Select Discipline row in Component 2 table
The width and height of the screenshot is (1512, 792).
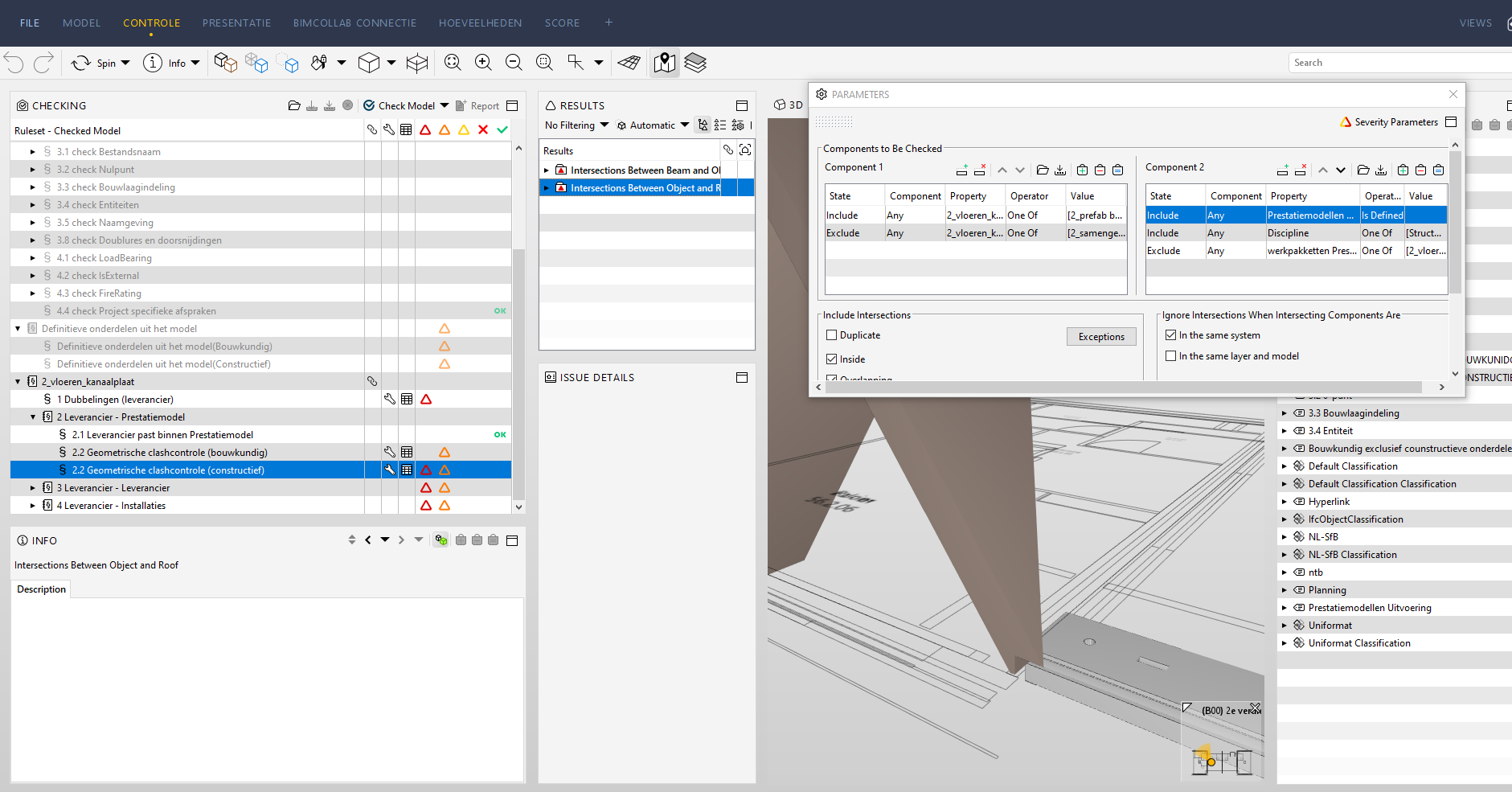pyautogui.click(x=1296, y=232)
